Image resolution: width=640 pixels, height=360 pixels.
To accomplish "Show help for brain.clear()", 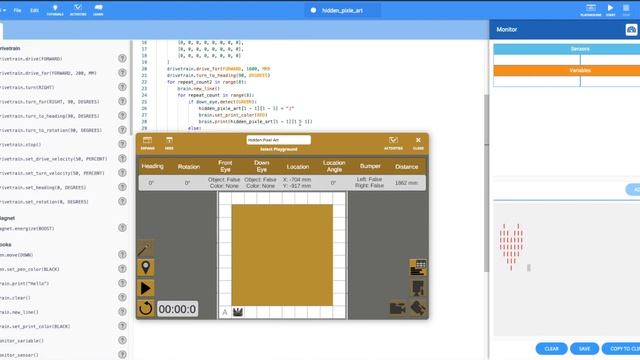I will [122, 297].
